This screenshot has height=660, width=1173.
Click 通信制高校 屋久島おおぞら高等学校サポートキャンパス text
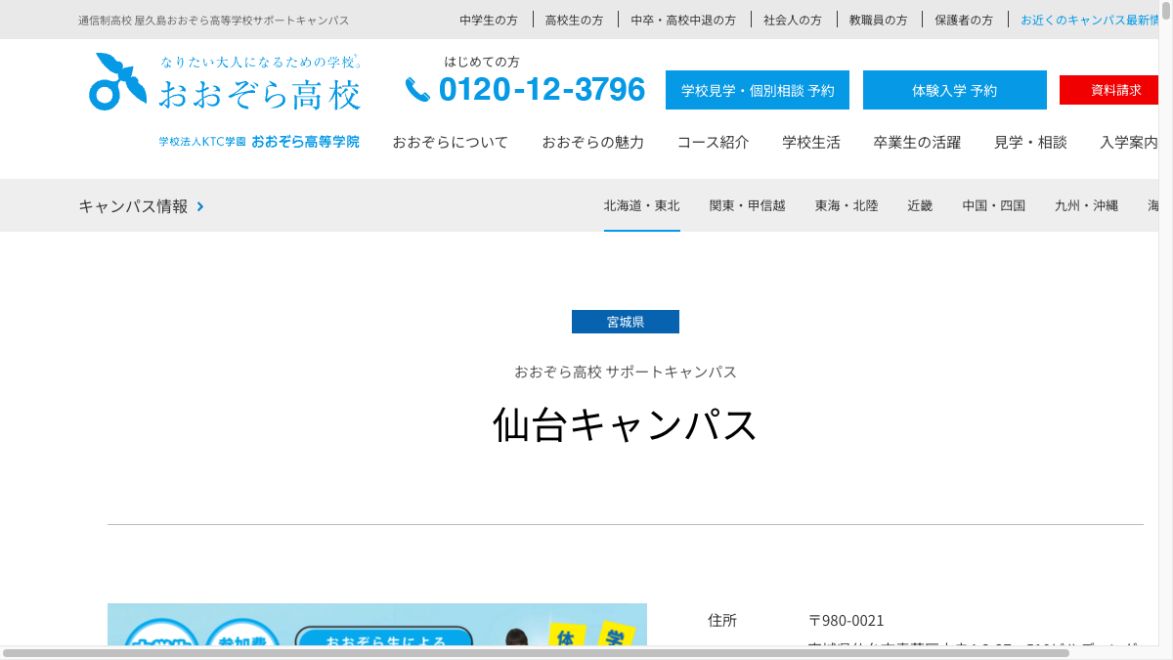213,20
